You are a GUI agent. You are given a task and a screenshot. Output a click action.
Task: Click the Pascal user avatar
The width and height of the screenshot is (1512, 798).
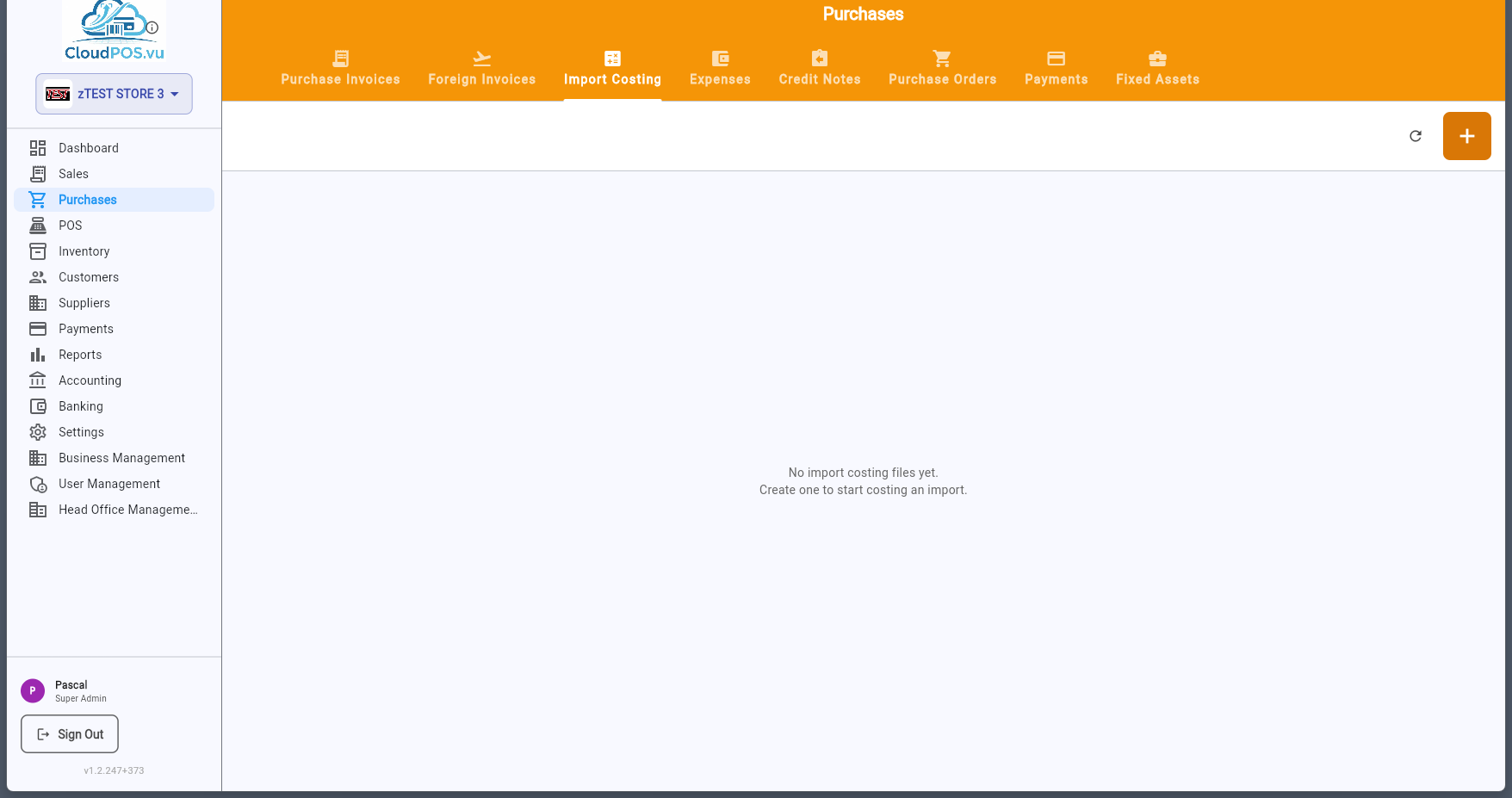coord(33,690)
